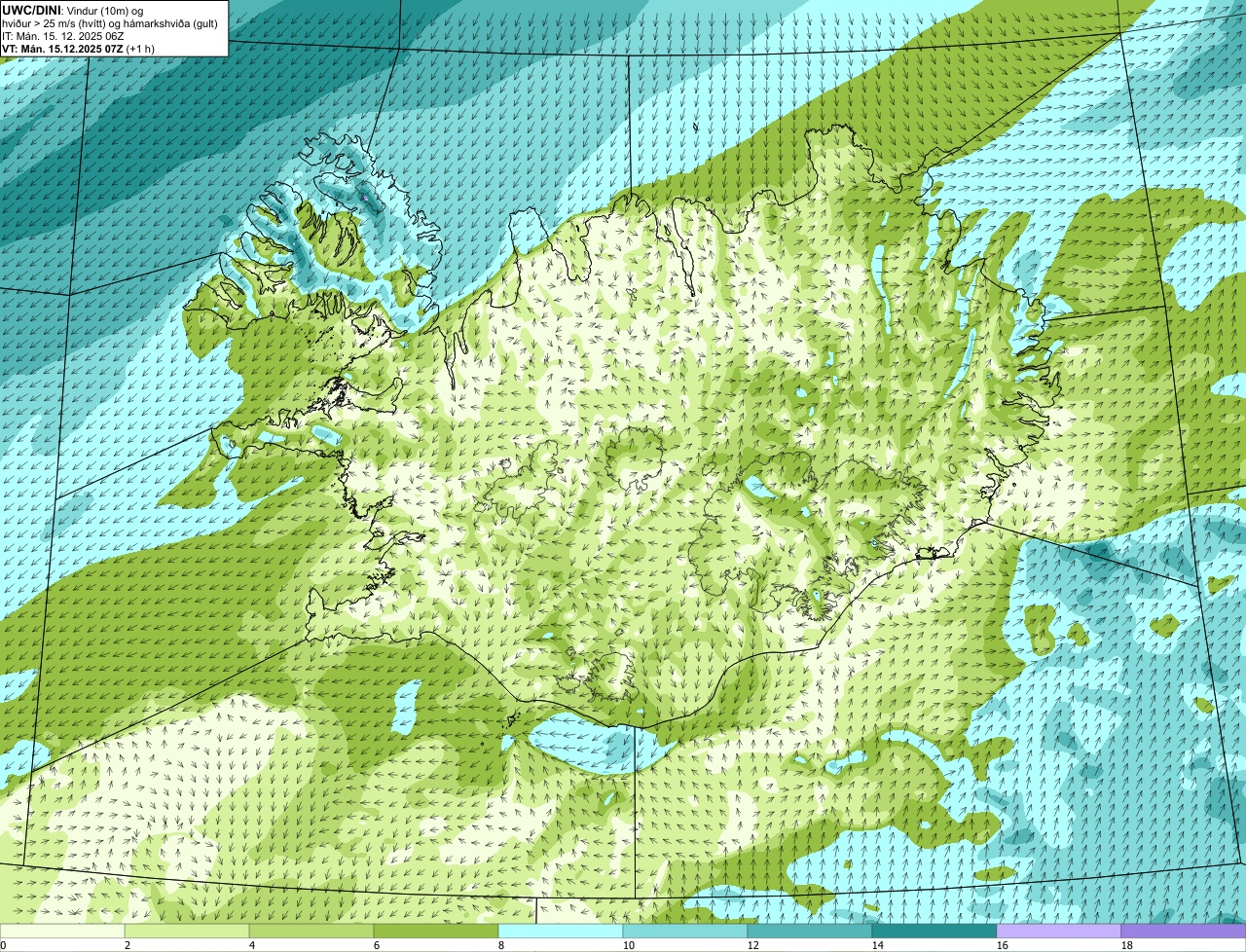Click the legend scale label "10"
1246x952 pixels.
click(629, 945)
